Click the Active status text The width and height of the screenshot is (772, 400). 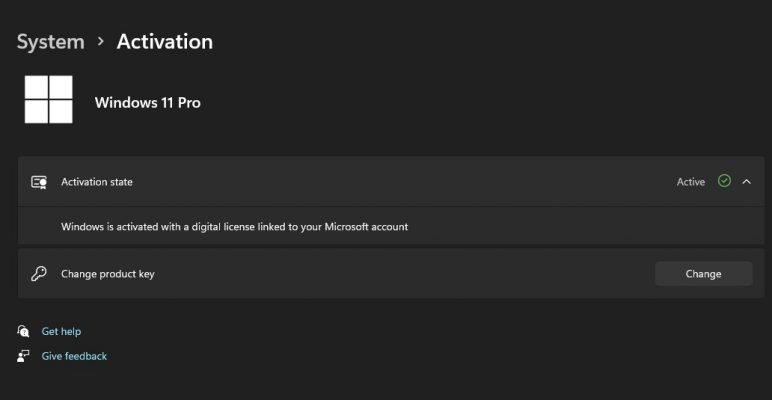690,182
